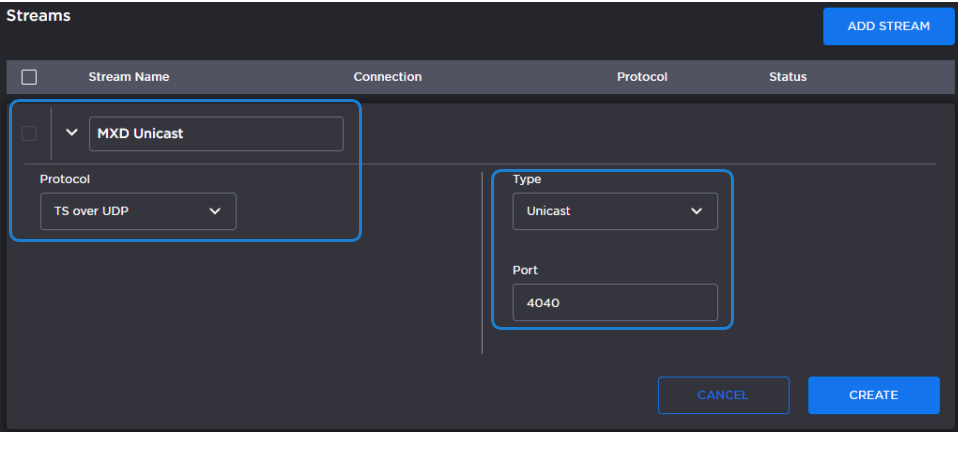Click the Type label above Unicast

[526, 179]
